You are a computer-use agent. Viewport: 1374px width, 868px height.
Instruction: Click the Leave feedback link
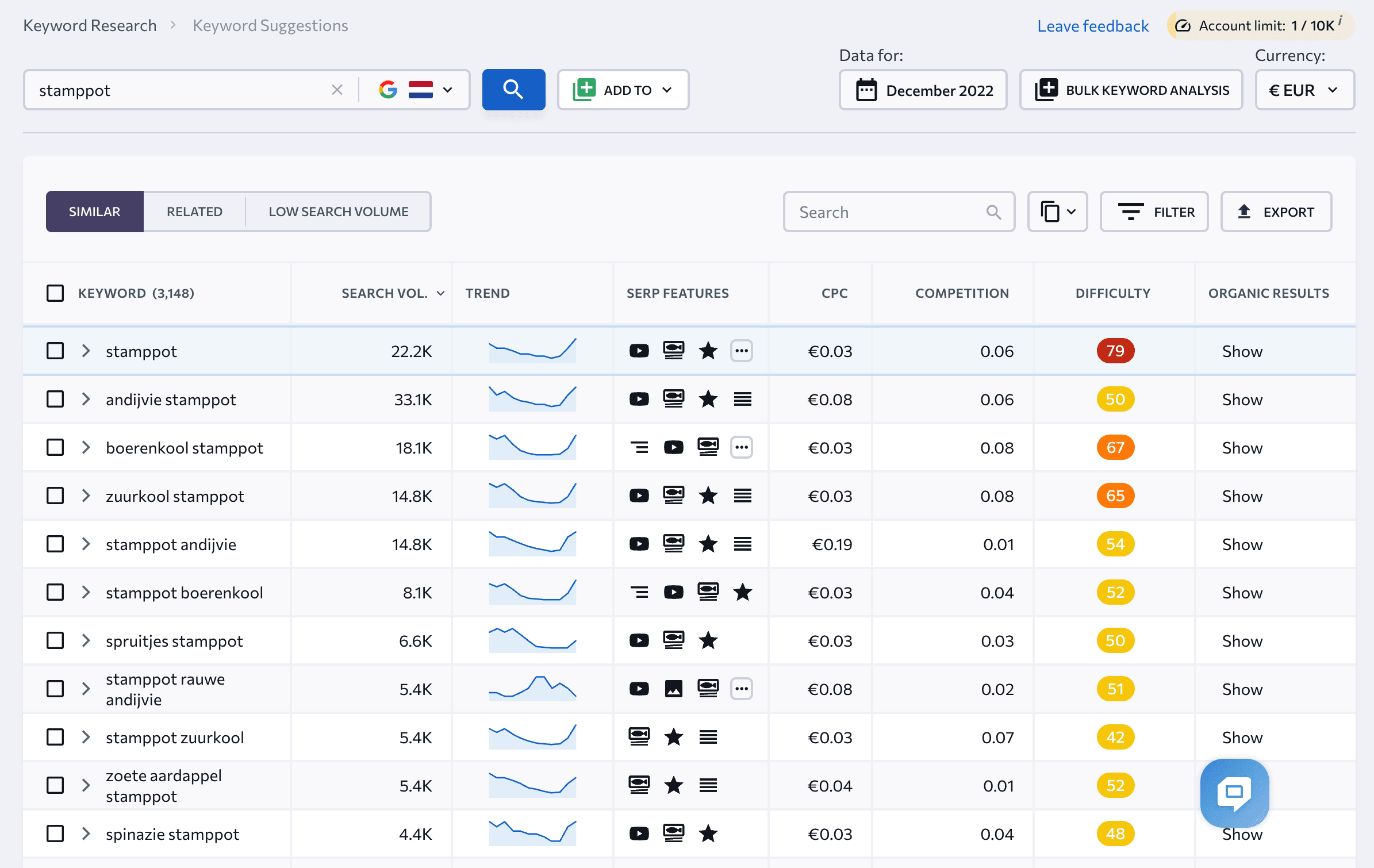(1093, 25)
